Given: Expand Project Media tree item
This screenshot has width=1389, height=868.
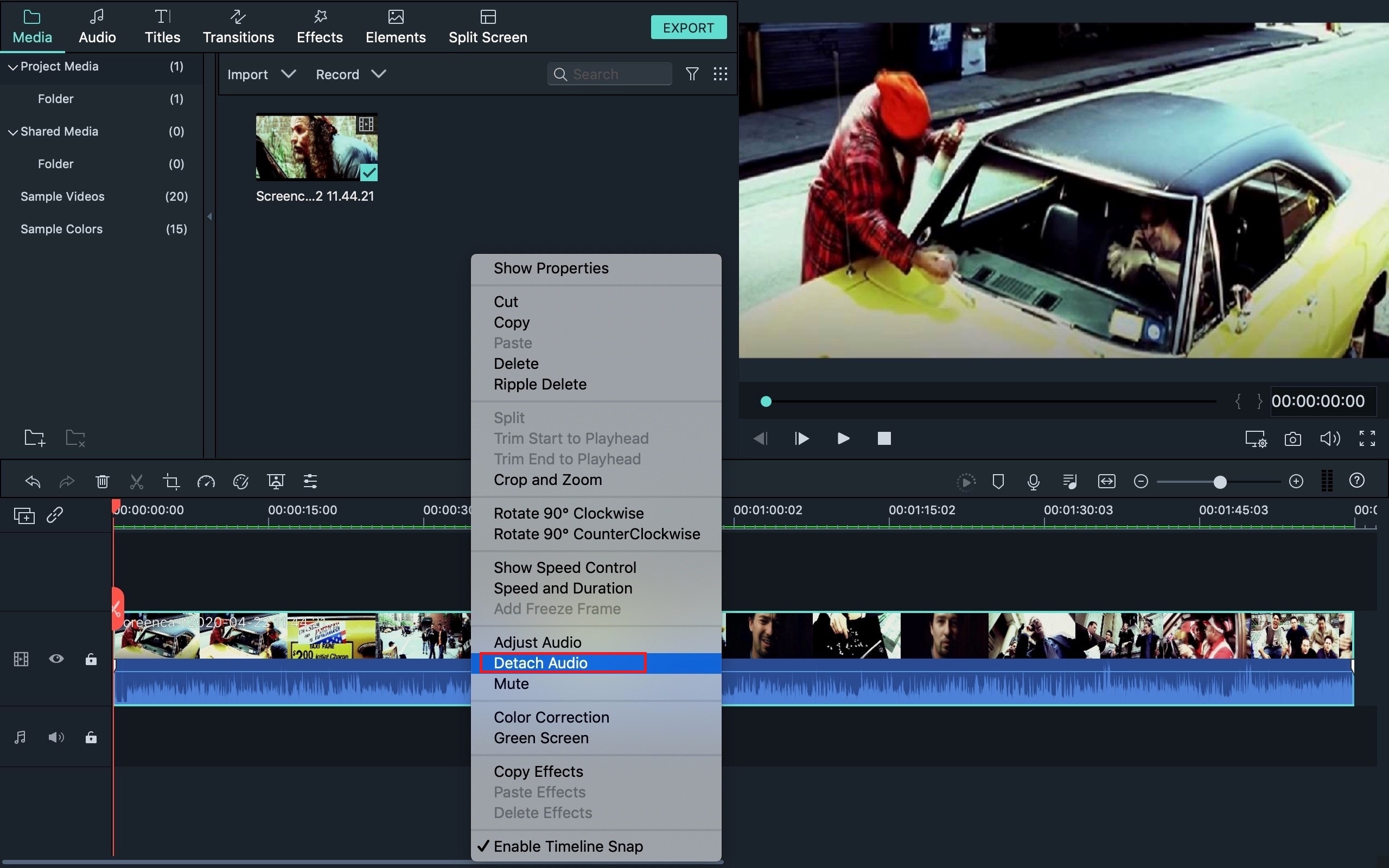Looking at the screenshot, I should (12, 67).
